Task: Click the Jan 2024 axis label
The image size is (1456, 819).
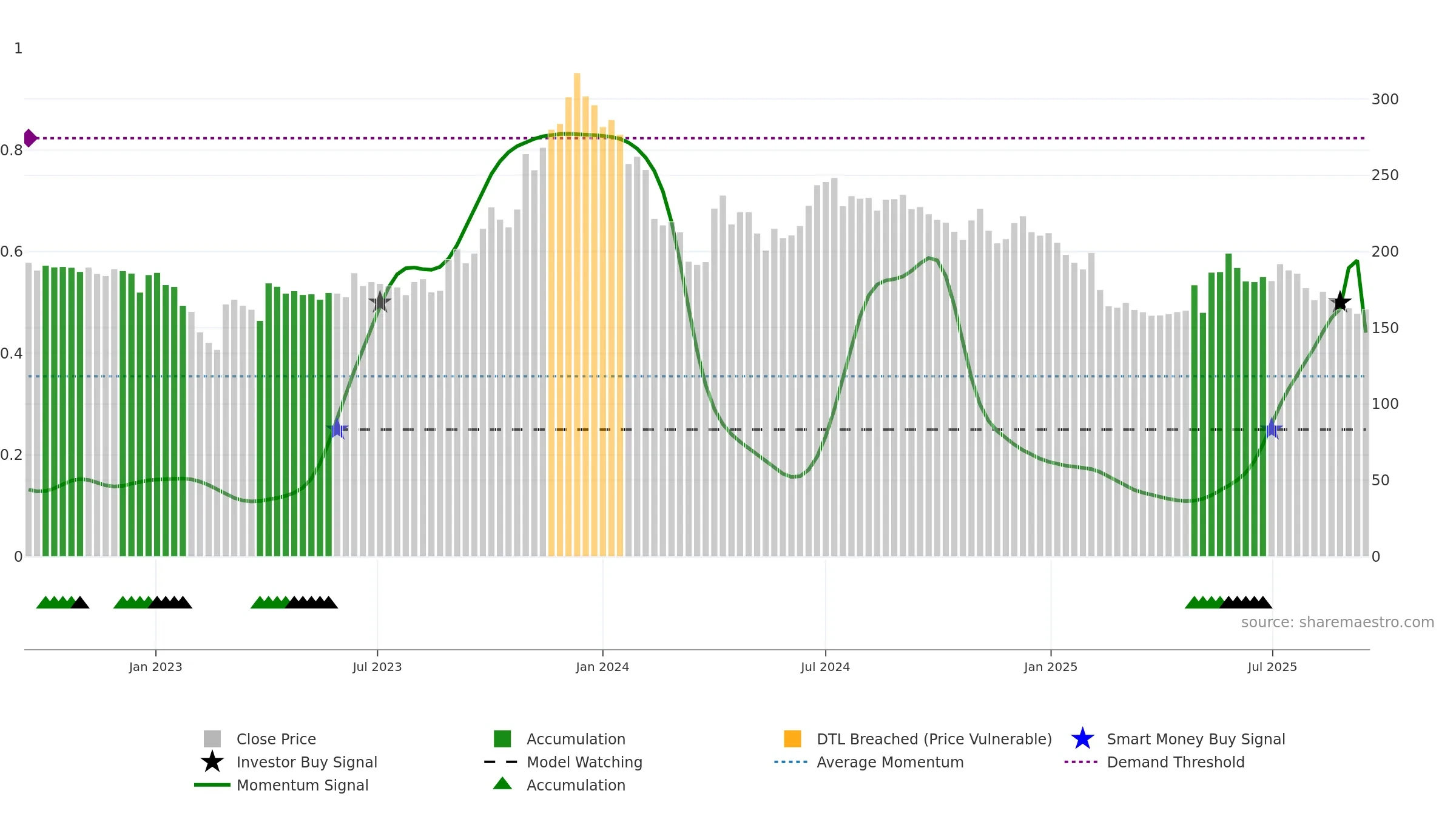Action: pos(602,667)
